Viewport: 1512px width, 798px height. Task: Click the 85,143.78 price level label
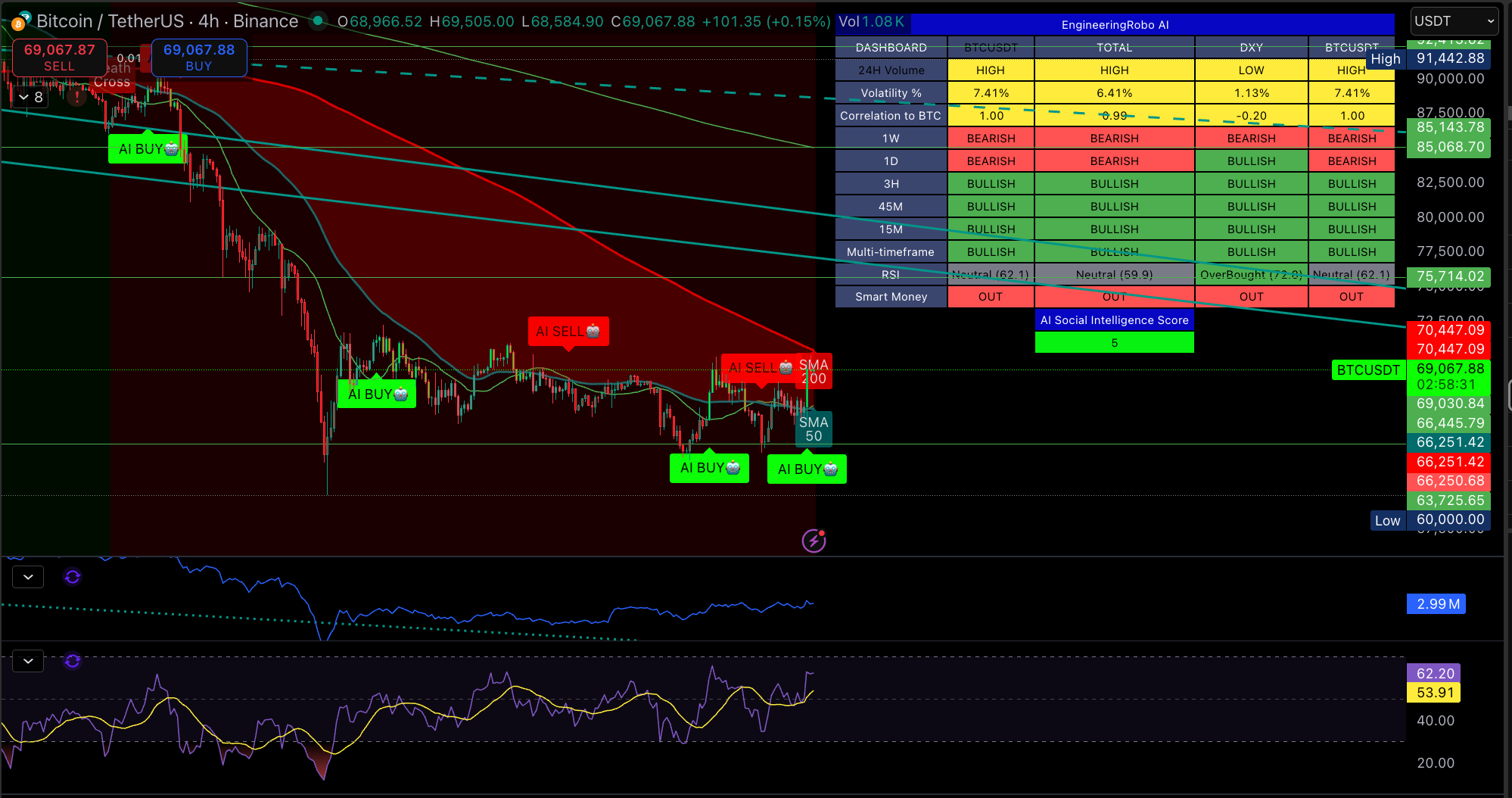(1449, 127)
